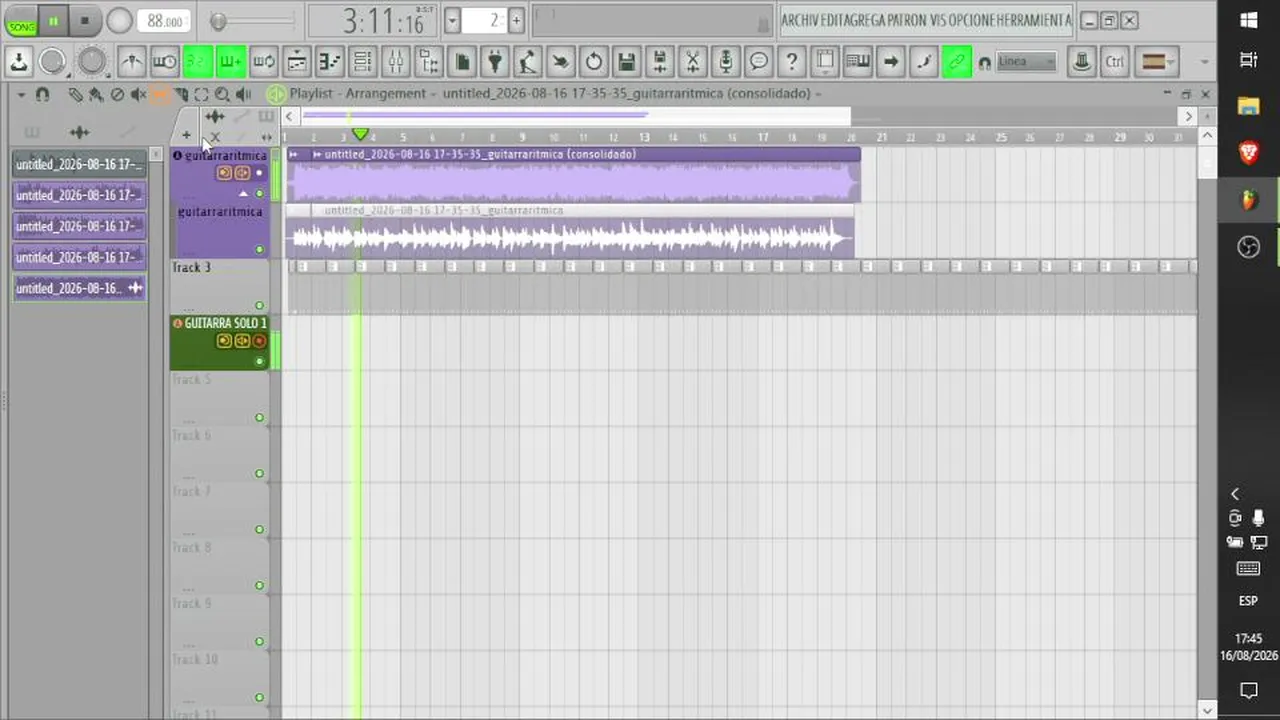Select the Paint brush tool in Playlist
The image size is (1280, 720).
coord(96,95)
